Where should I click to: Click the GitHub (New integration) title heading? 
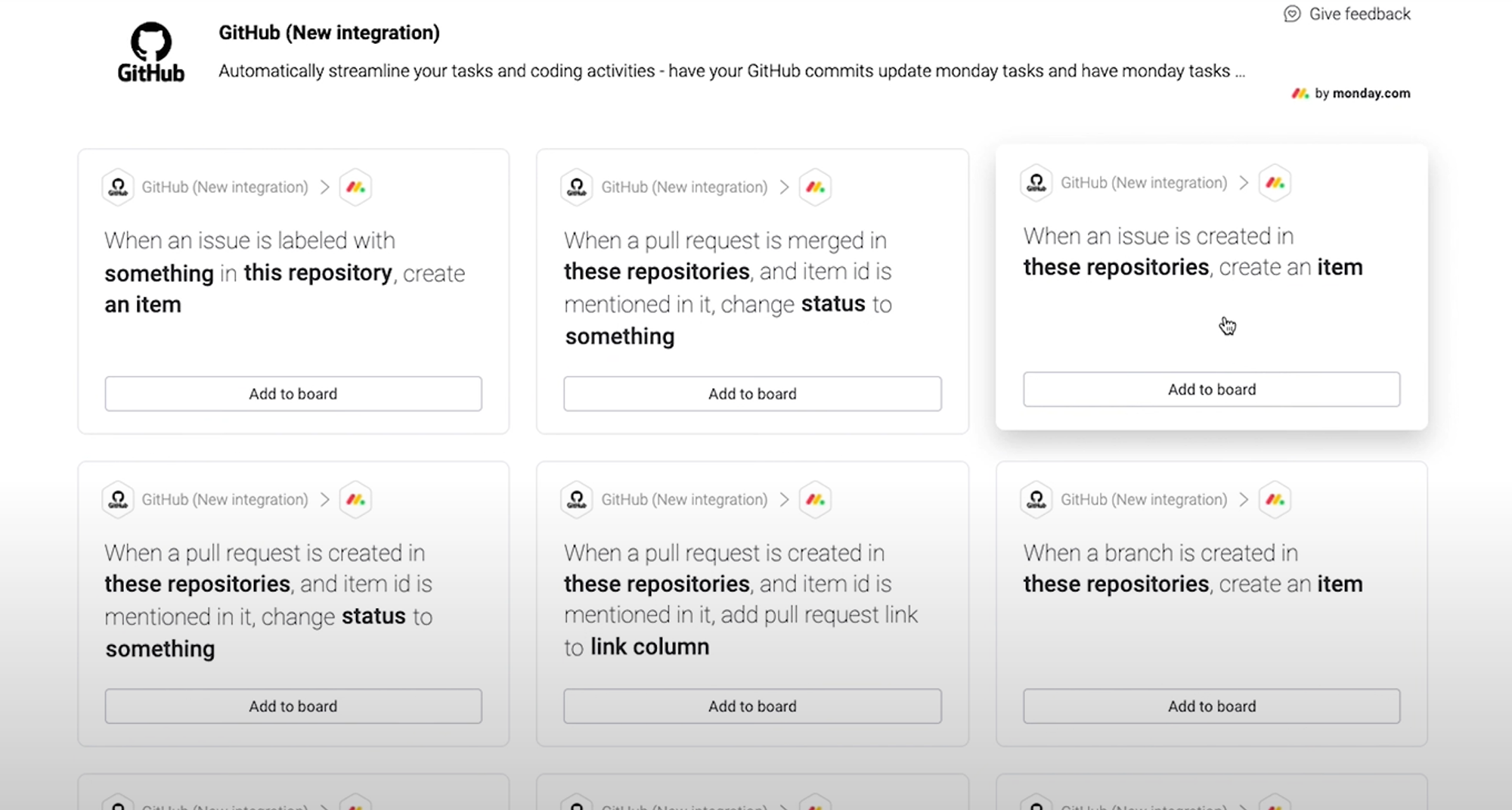pos(329,33)
